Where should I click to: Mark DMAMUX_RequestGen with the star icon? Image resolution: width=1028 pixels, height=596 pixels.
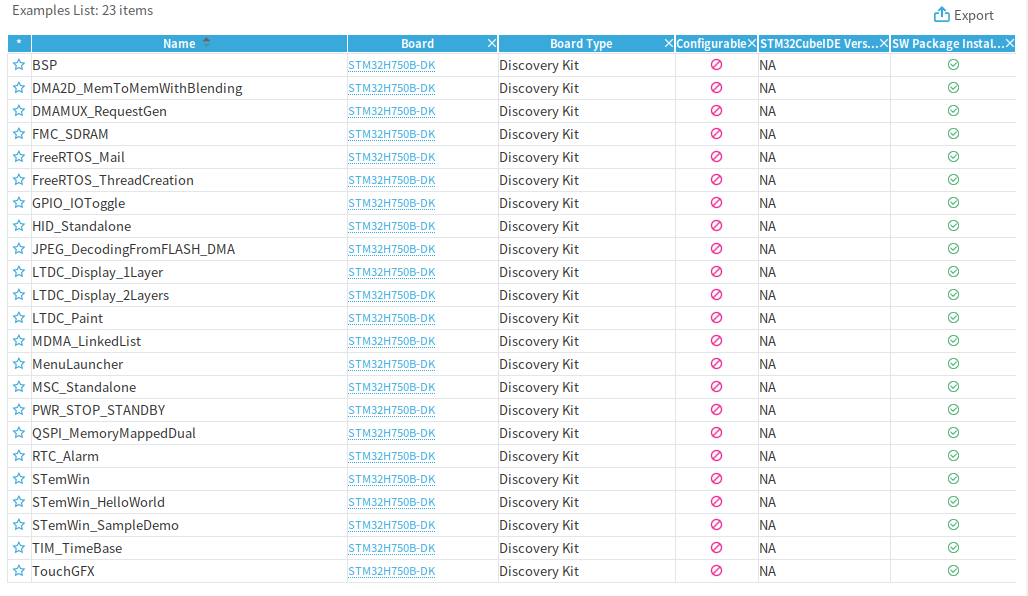click(x=19, y=111)
